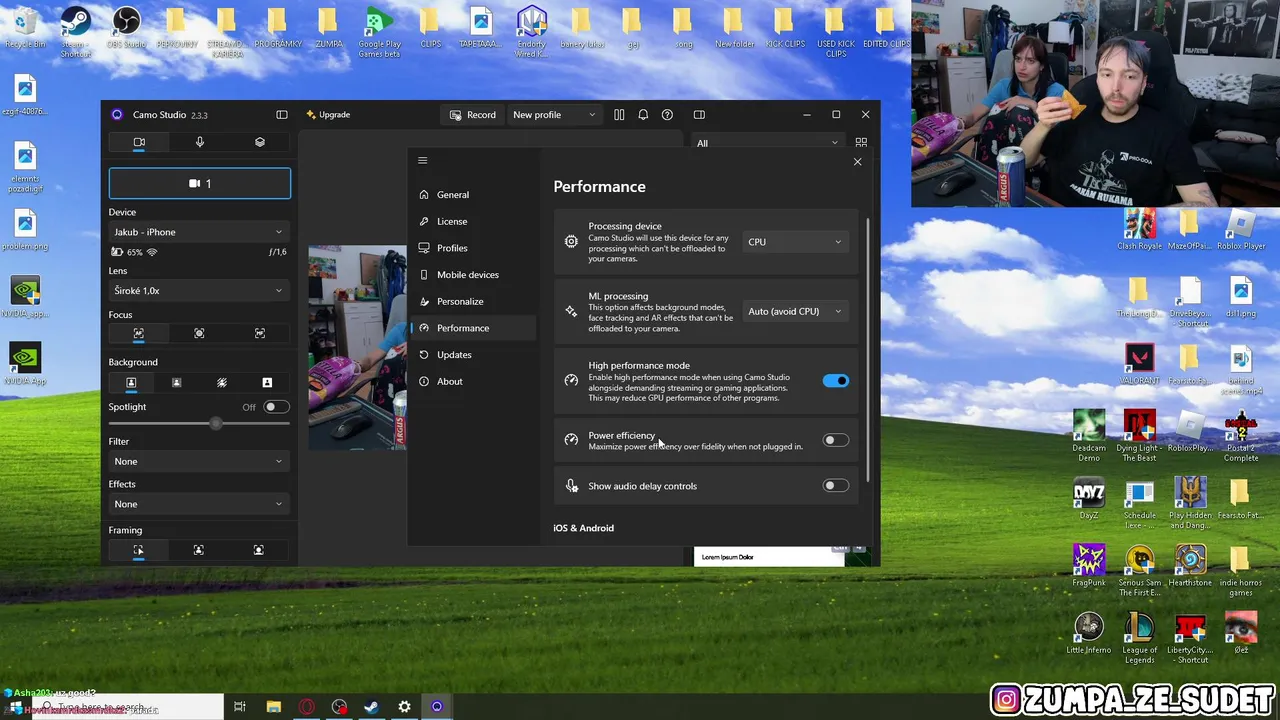
Task: Toggle the left sidebar panel icon
Action: (x=282, y=115)
